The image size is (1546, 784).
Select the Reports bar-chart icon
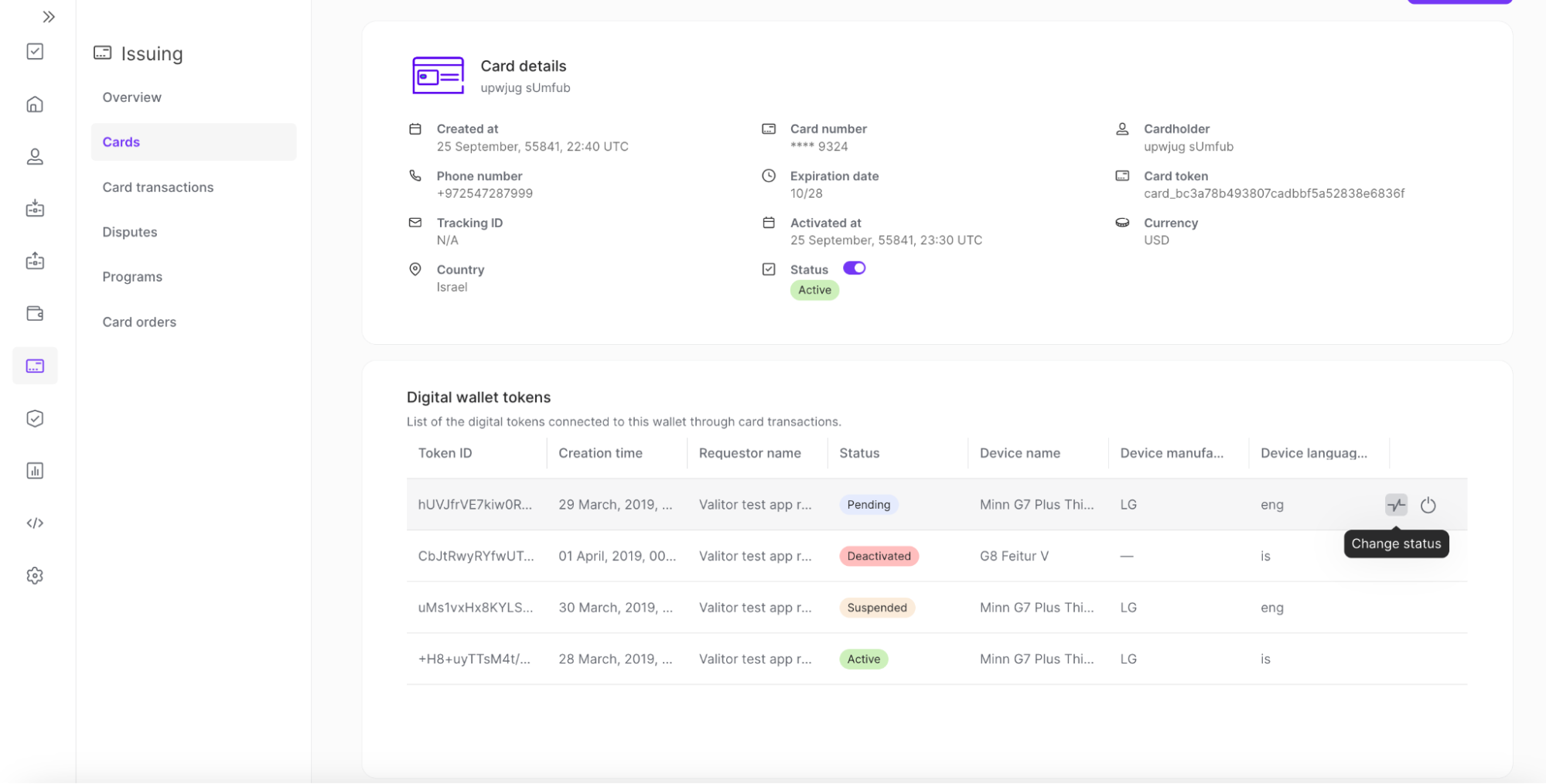35,470
